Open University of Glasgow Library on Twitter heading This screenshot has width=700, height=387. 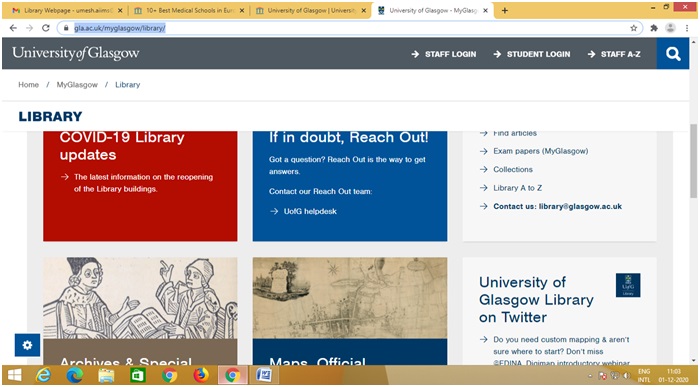pyautogui.click(x=536, y=300)
